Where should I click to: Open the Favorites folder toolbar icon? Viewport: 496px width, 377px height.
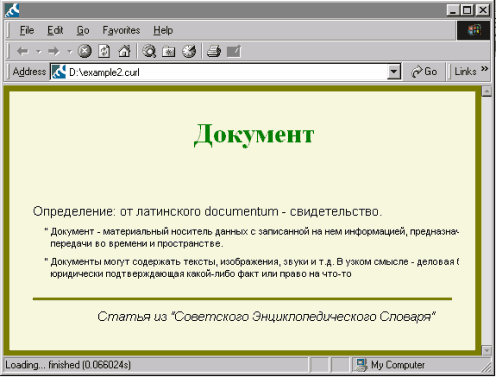[x=169, y=51]
